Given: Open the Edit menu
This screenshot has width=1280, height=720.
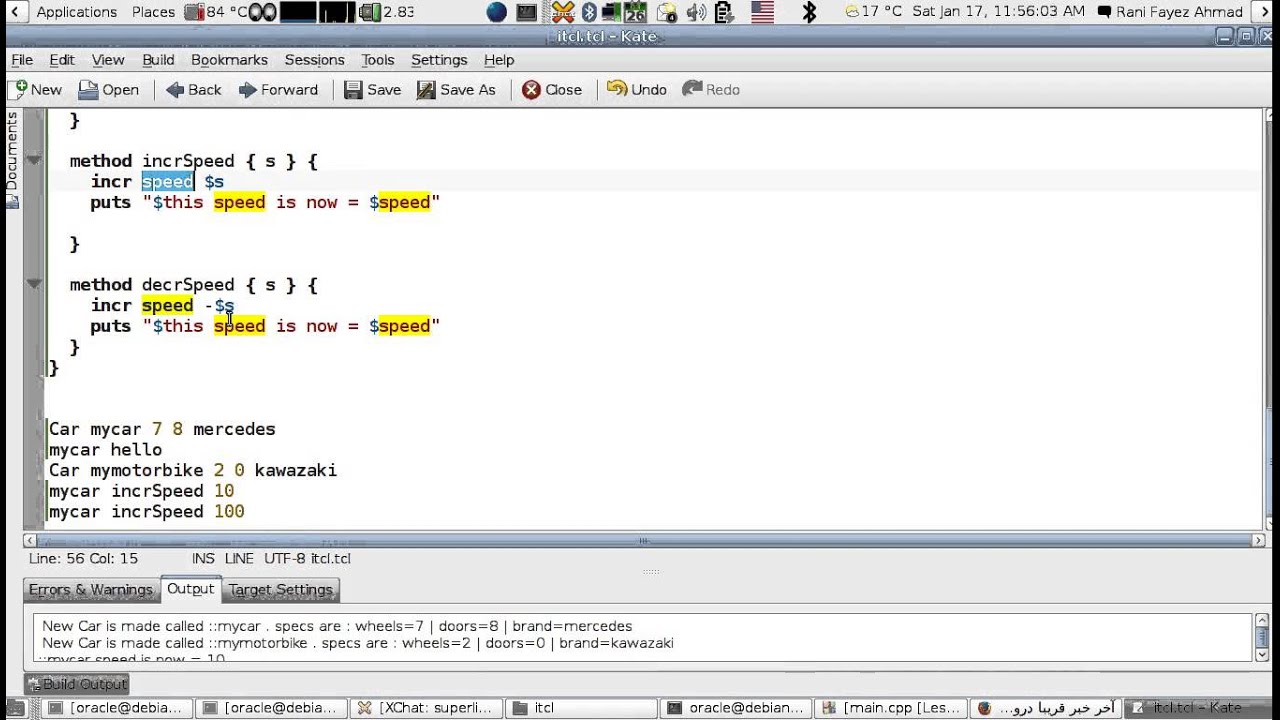Looking at the screenshot, I should [62, 60].
